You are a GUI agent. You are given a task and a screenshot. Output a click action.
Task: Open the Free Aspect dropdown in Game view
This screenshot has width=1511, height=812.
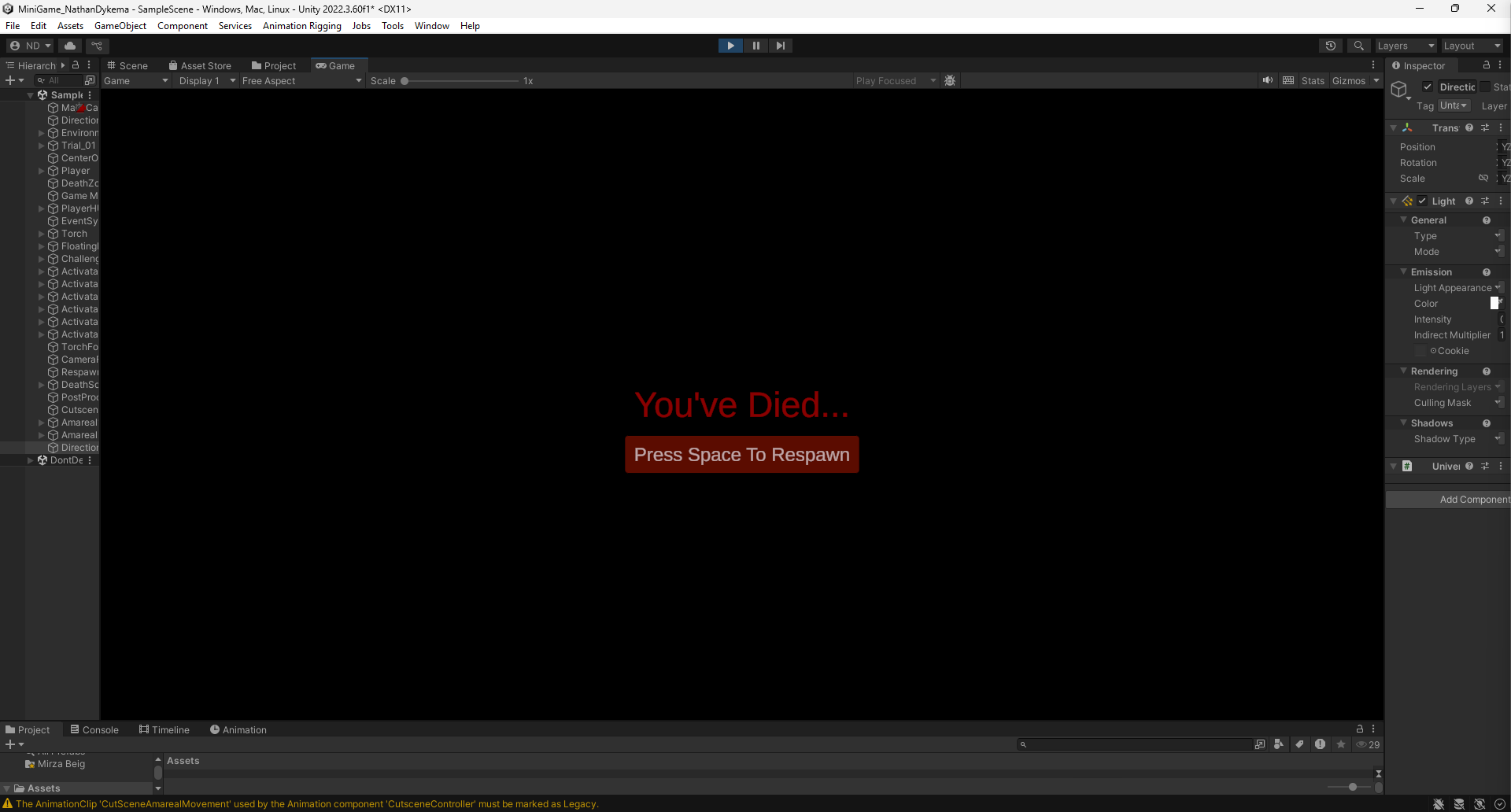[x=301, y=80]
